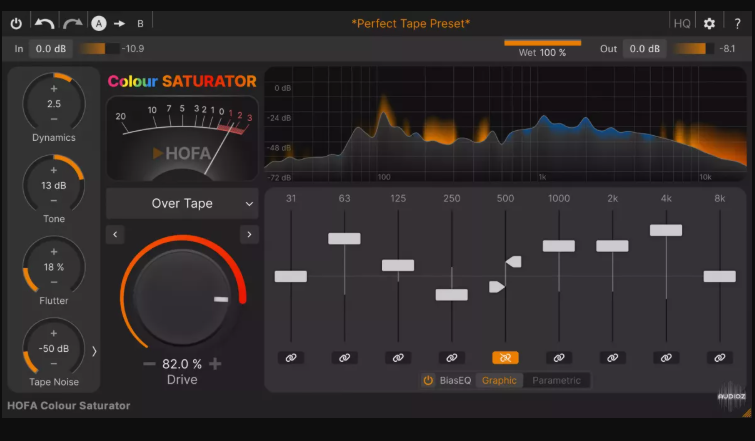Screen dimensions: 755x441
Task: Click the 8k band fader
Action: pyautogui.click(x=720, y=276)
